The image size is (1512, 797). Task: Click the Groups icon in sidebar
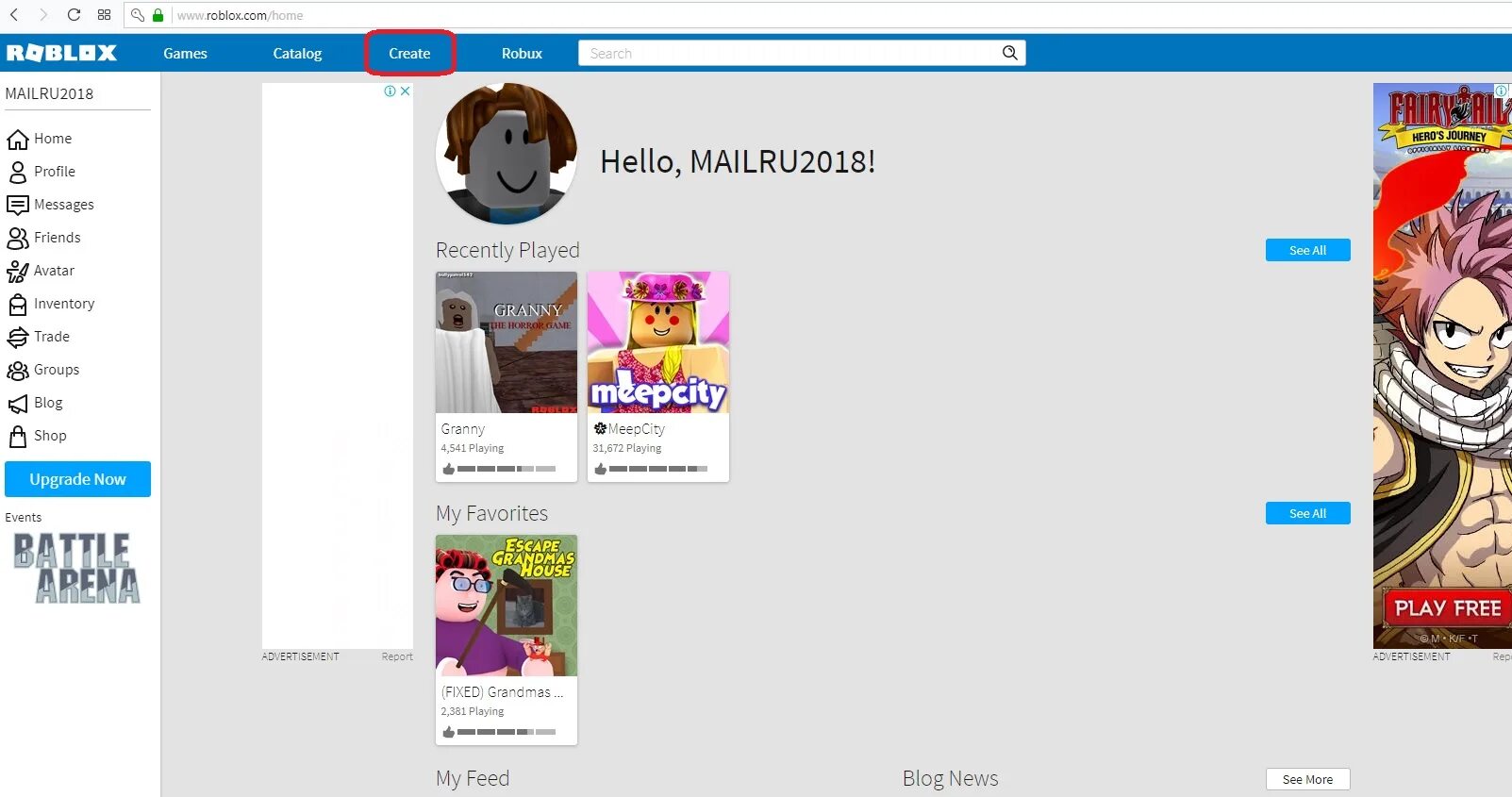(x=17, y=371)
